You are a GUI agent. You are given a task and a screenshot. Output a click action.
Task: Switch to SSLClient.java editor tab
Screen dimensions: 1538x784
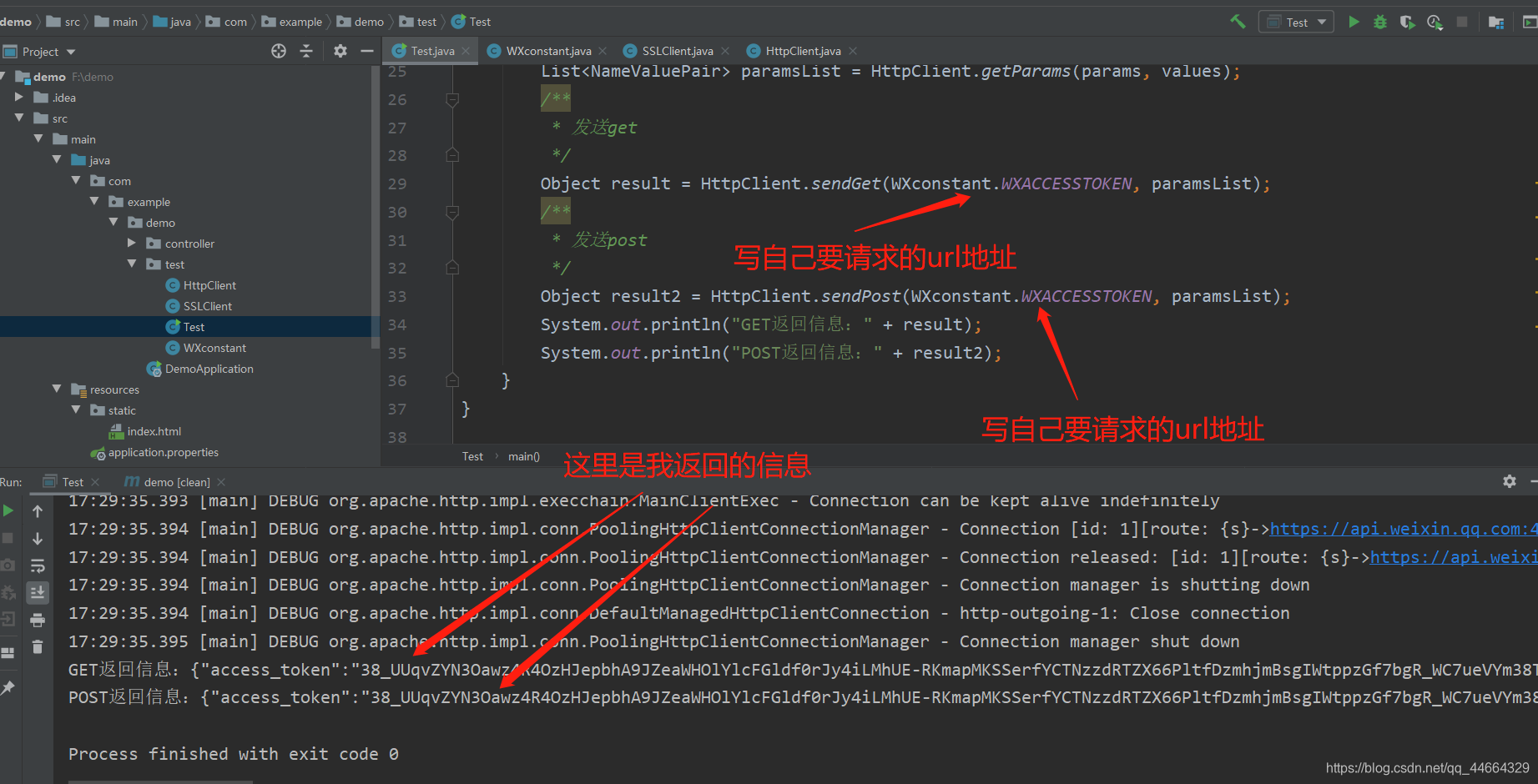678,51
